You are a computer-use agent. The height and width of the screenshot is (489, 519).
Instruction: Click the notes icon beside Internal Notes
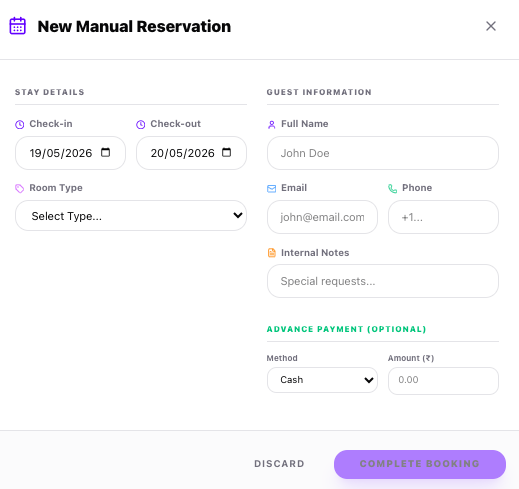click(272, 253)
